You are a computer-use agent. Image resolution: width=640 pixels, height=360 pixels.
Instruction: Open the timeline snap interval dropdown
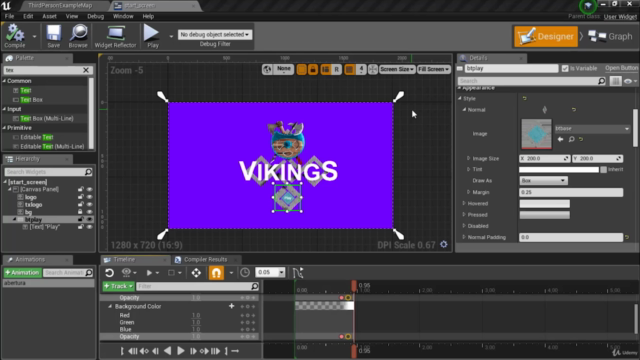point(281,272)
